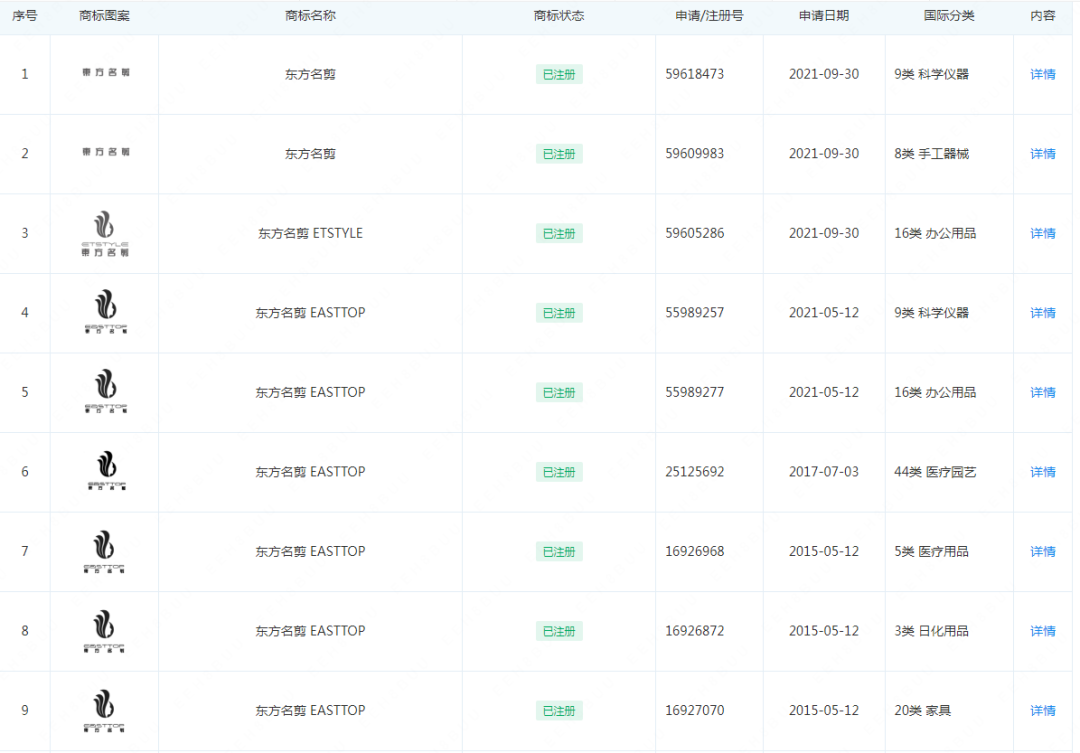
Task: Open 详情 for the 5类 医疗用品 row
Action: (x=1042, y=552)
